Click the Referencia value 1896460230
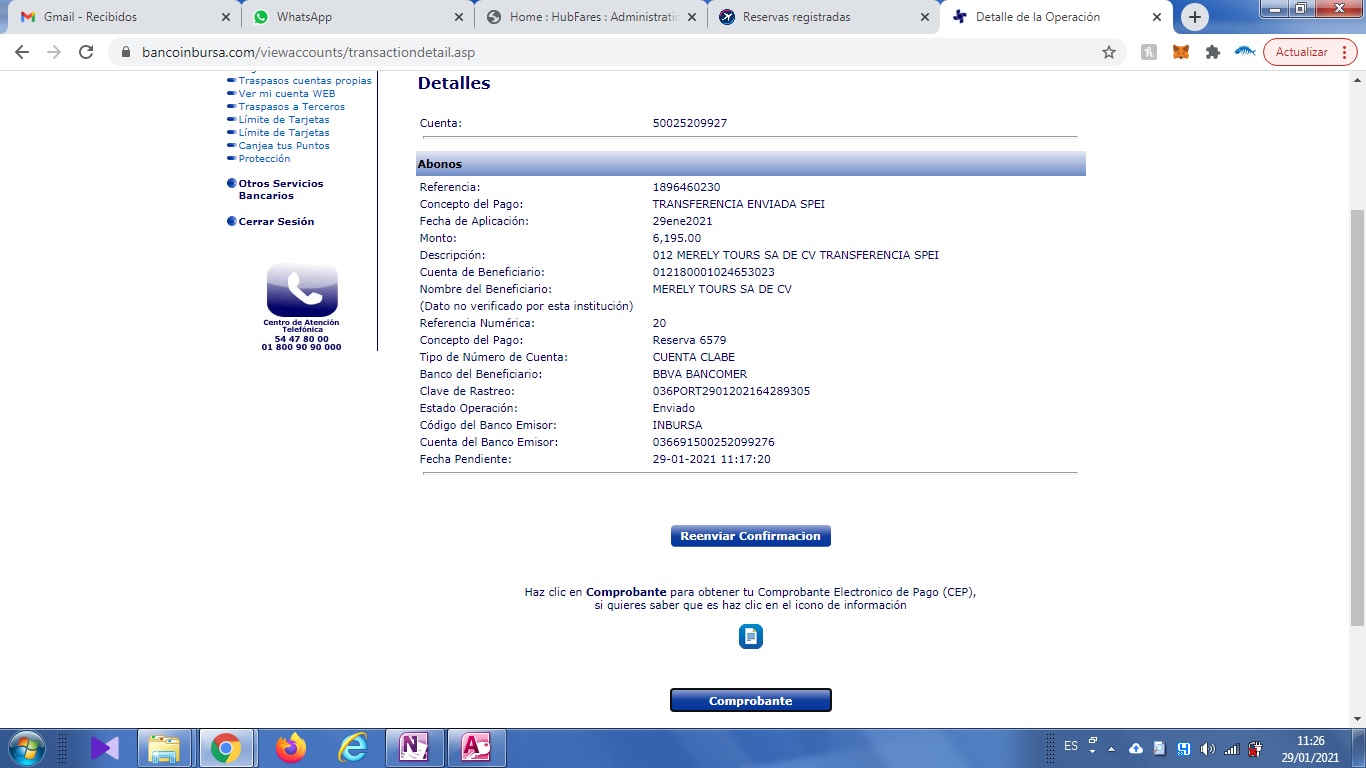This screenshot has width=1366, height=768. click(686, 187)
